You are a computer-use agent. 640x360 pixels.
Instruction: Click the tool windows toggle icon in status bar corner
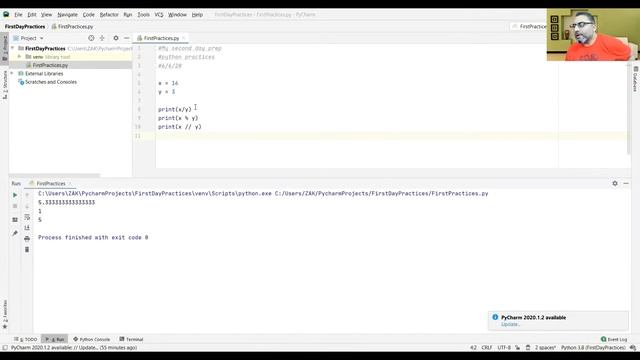tap(5, 348)
